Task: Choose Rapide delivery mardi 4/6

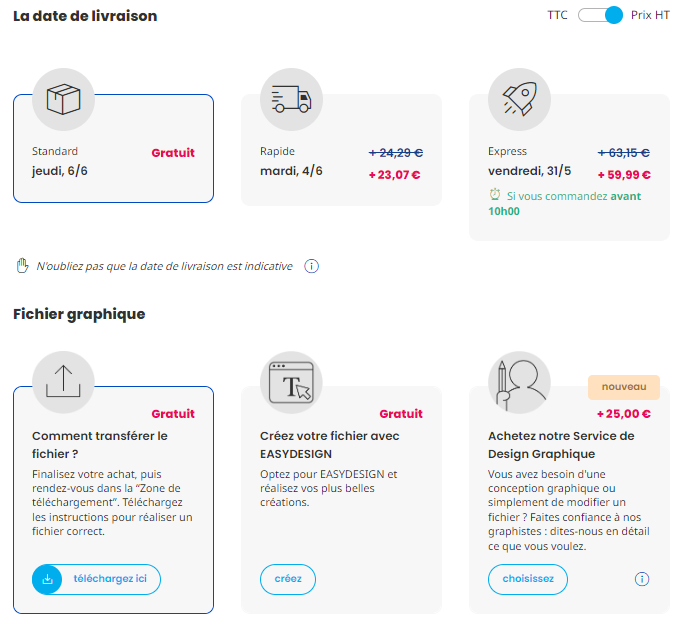Action: 341,150
